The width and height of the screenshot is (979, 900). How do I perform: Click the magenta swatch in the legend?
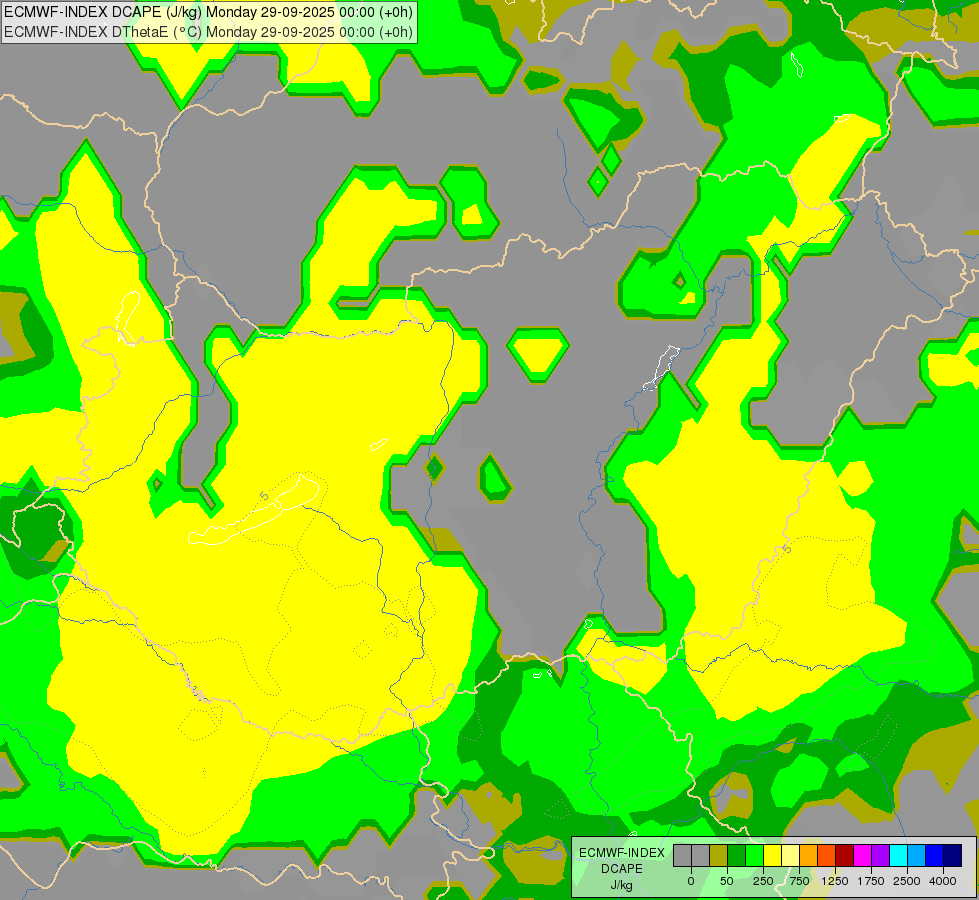862,855
